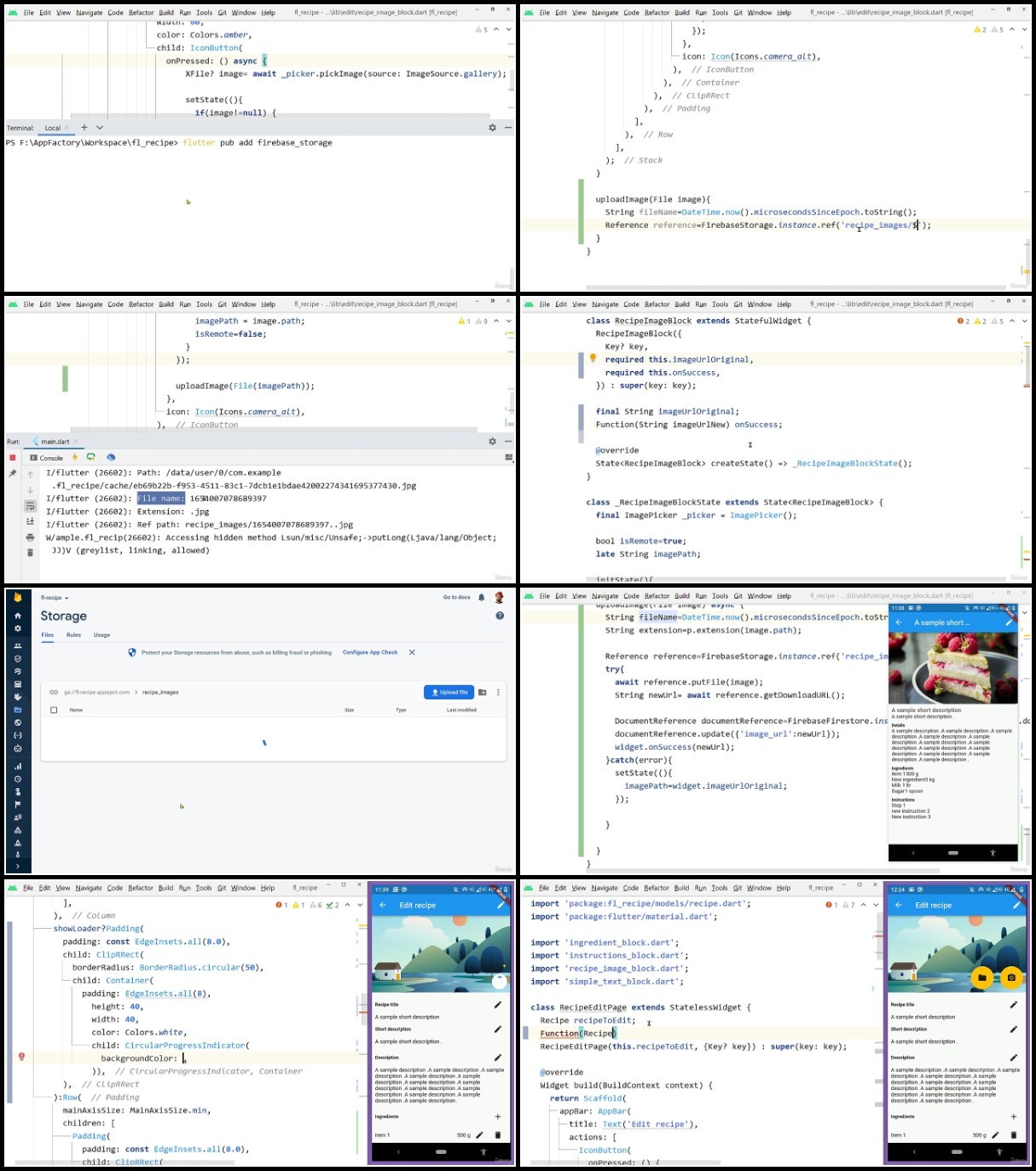1036x1171 pixels.
Task: Open highlighted Storage folder icon in Firebase sidebar
Action: 18,710
